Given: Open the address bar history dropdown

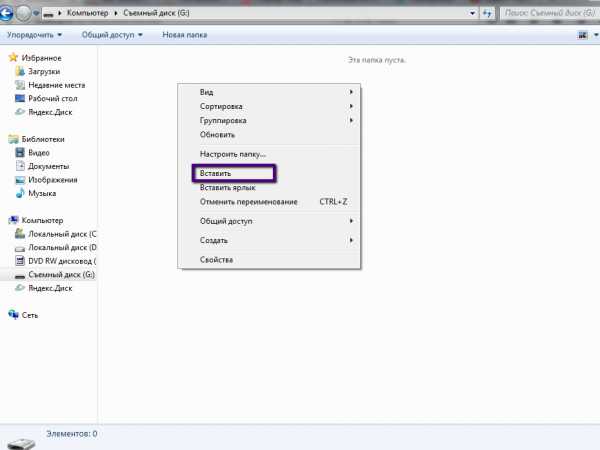Looking at the screenshot, I should click(472, 13).
